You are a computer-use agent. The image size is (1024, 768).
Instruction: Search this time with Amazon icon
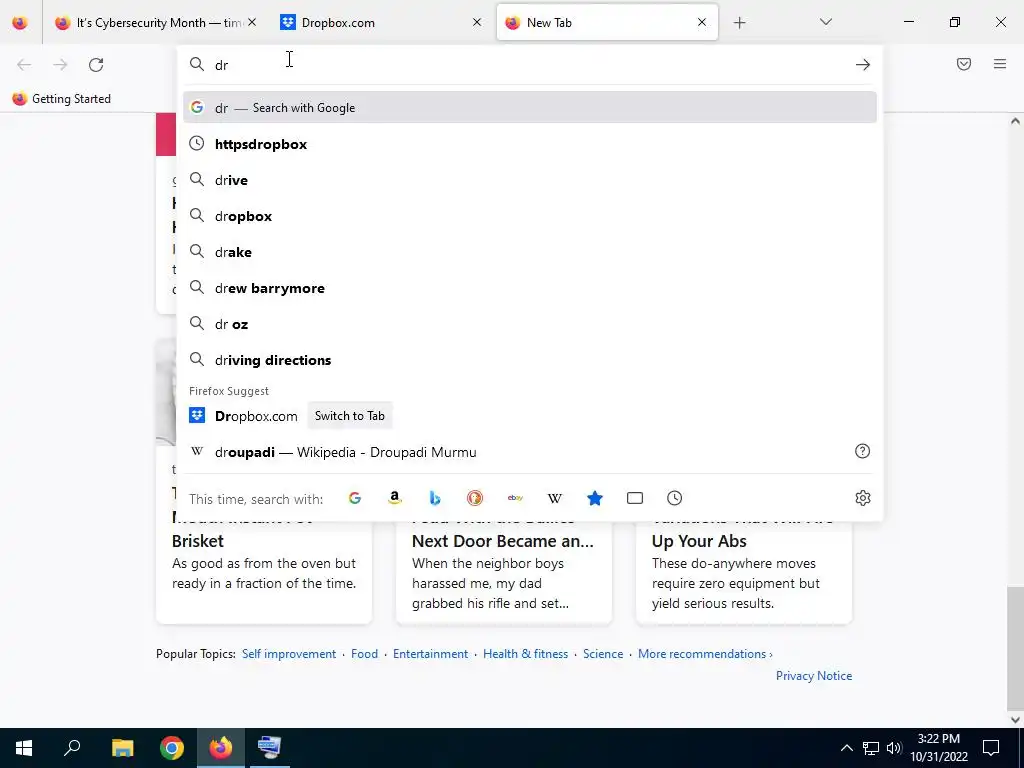[394, 498]
